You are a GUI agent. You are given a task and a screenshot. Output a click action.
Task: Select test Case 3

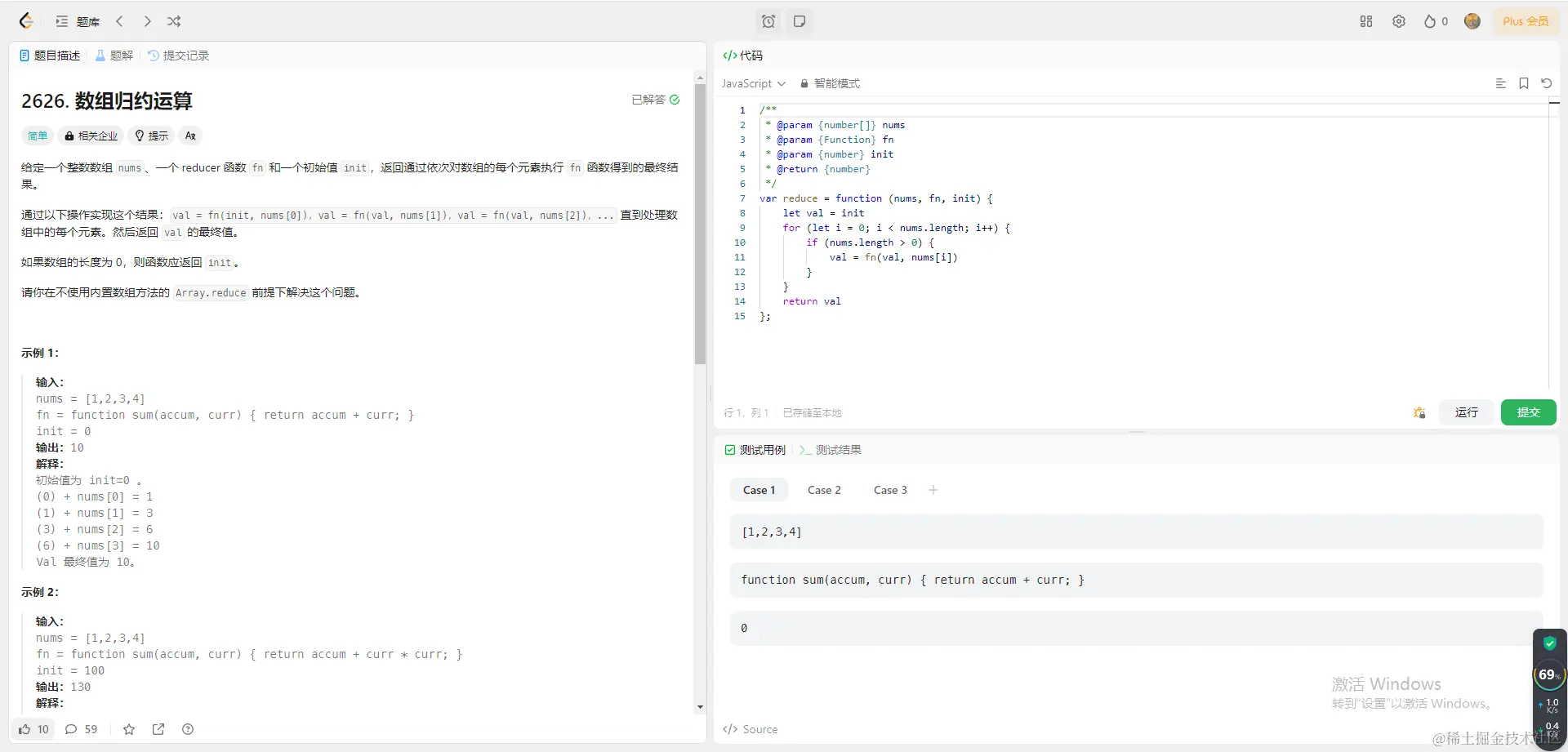click(x=890, y=490)
